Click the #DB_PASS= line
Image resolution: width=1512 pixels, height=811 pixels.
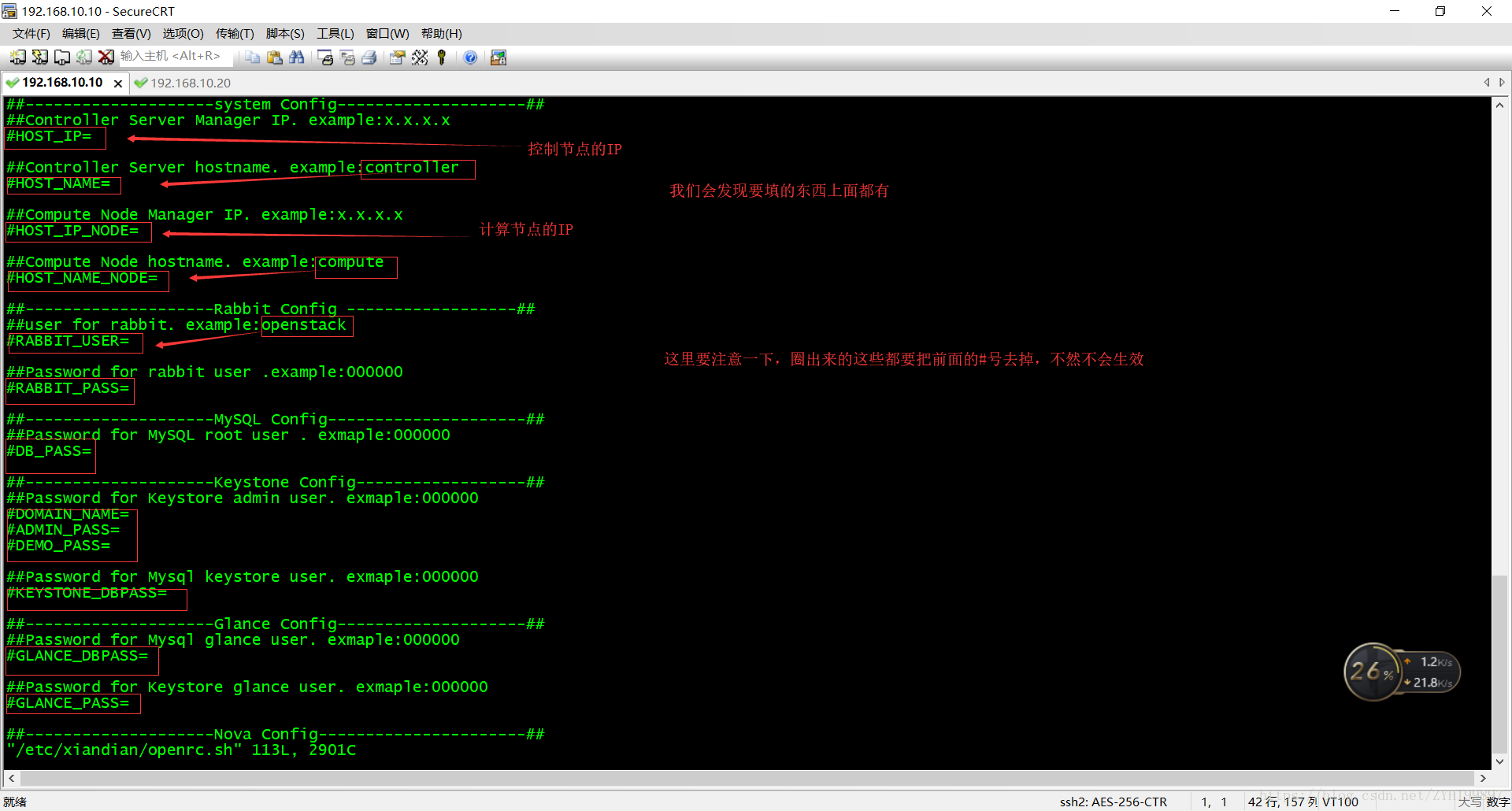pyautogui.click(x=49, y=451)
